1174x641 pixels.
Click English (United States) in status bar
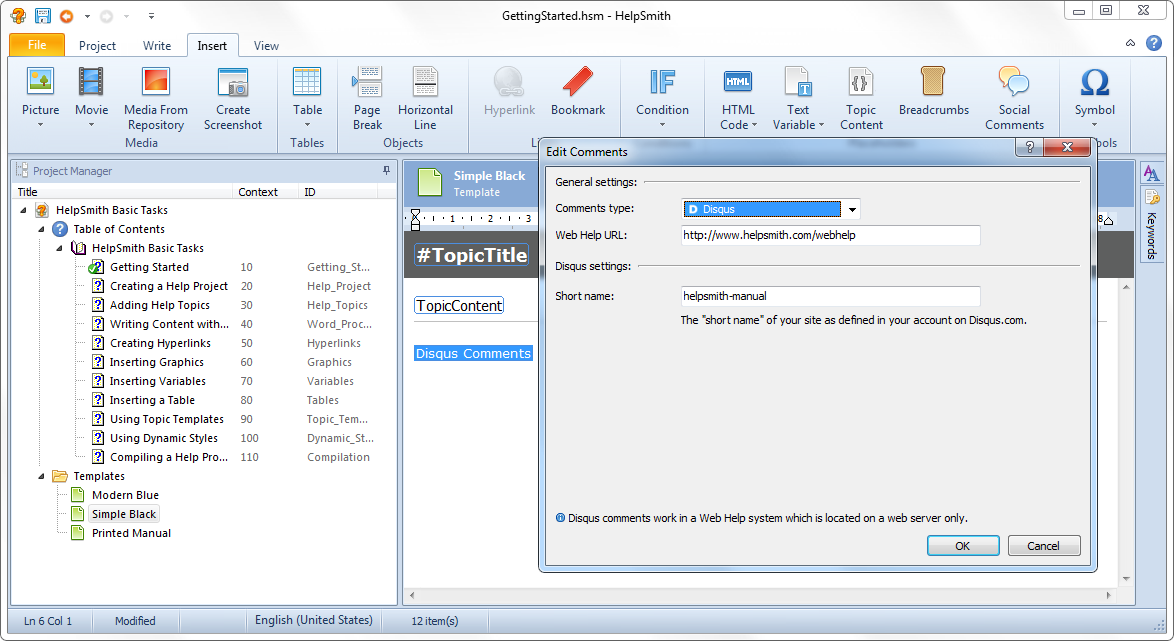314,620
